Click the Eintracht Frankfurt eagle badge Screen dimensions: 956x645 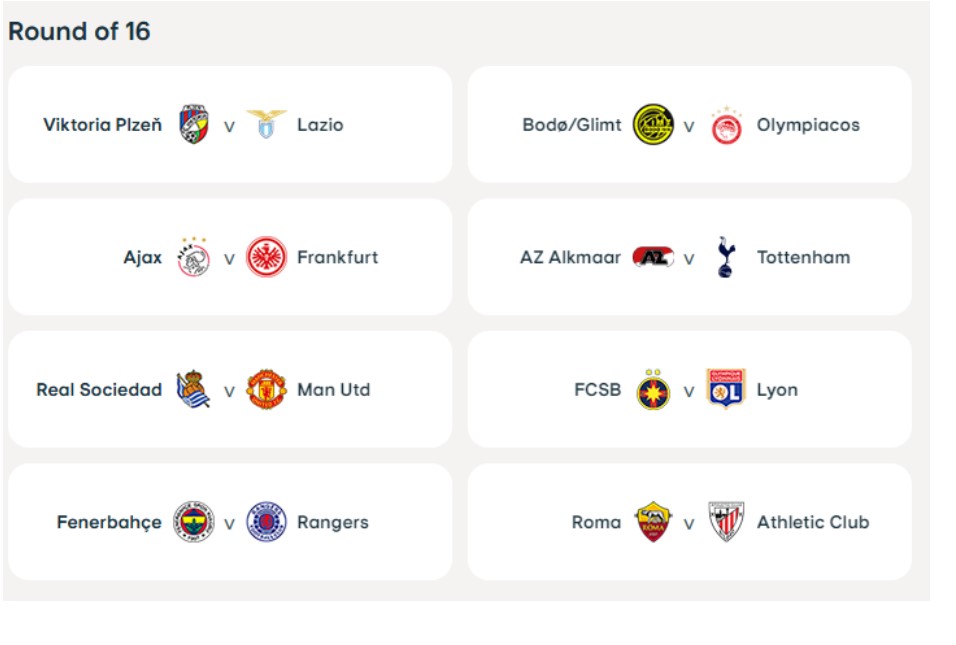click(266, 257)
